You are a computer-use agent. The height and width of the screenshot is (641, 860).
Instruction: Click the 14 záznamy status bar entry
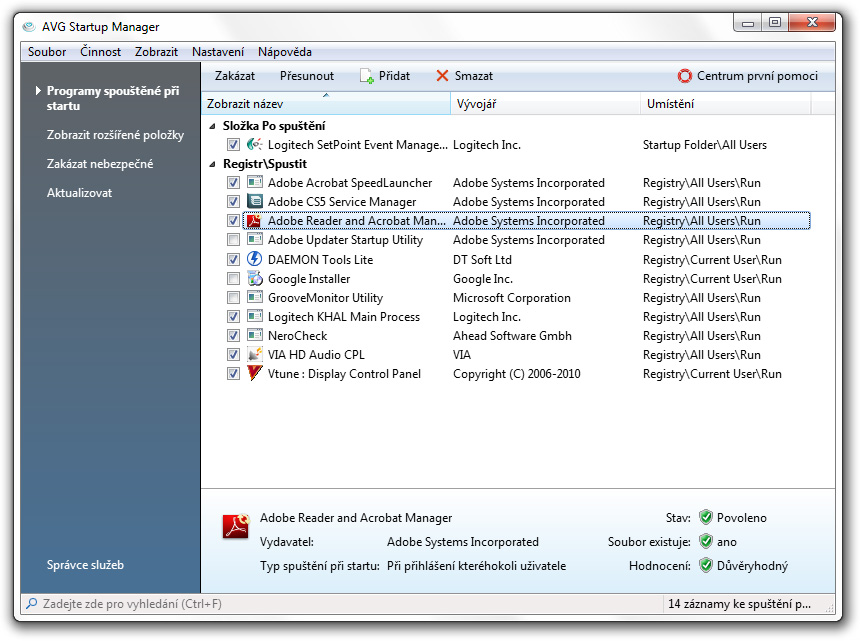(x=739, y=604)
